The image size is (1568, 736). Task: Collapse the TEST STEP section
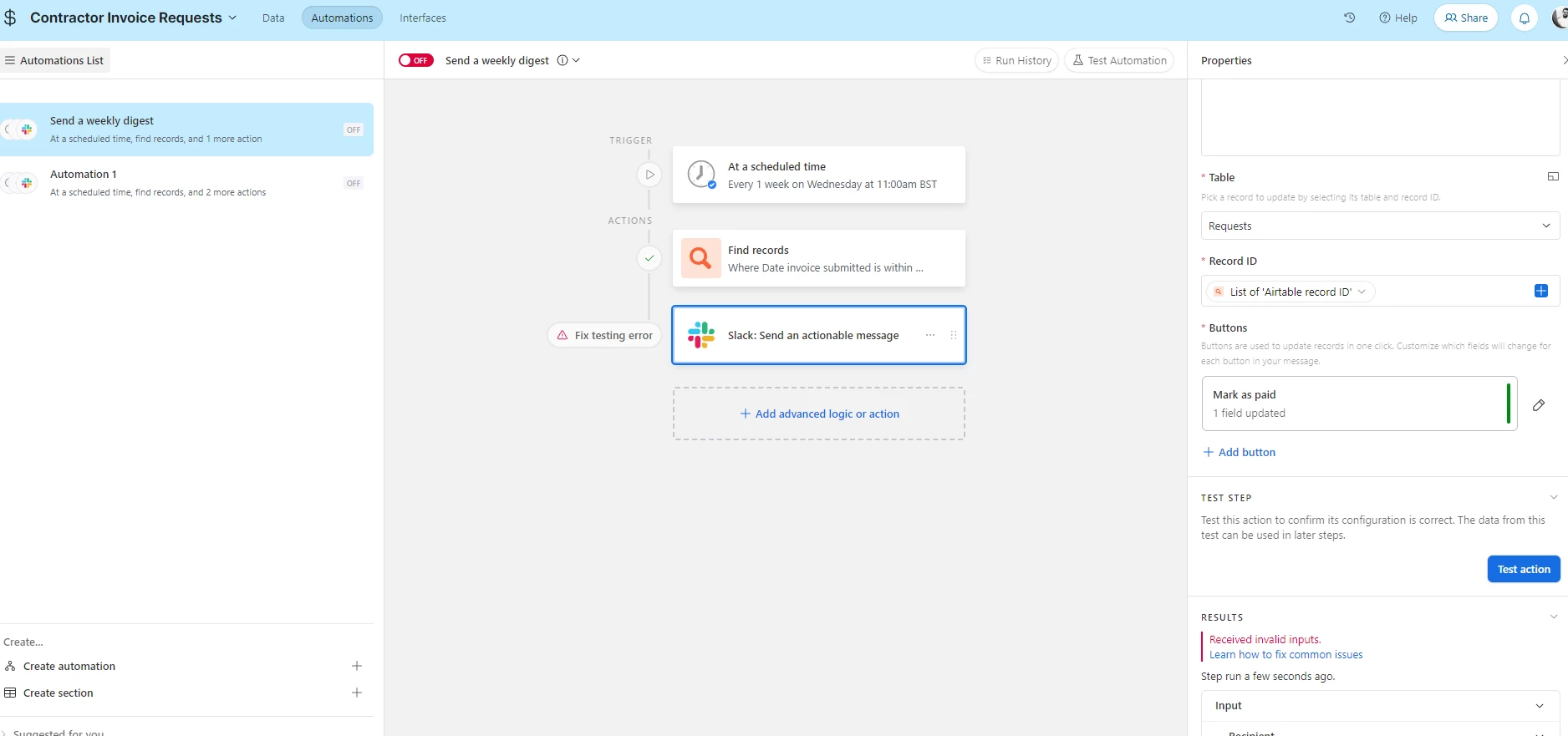click(x=1554, y=497)
